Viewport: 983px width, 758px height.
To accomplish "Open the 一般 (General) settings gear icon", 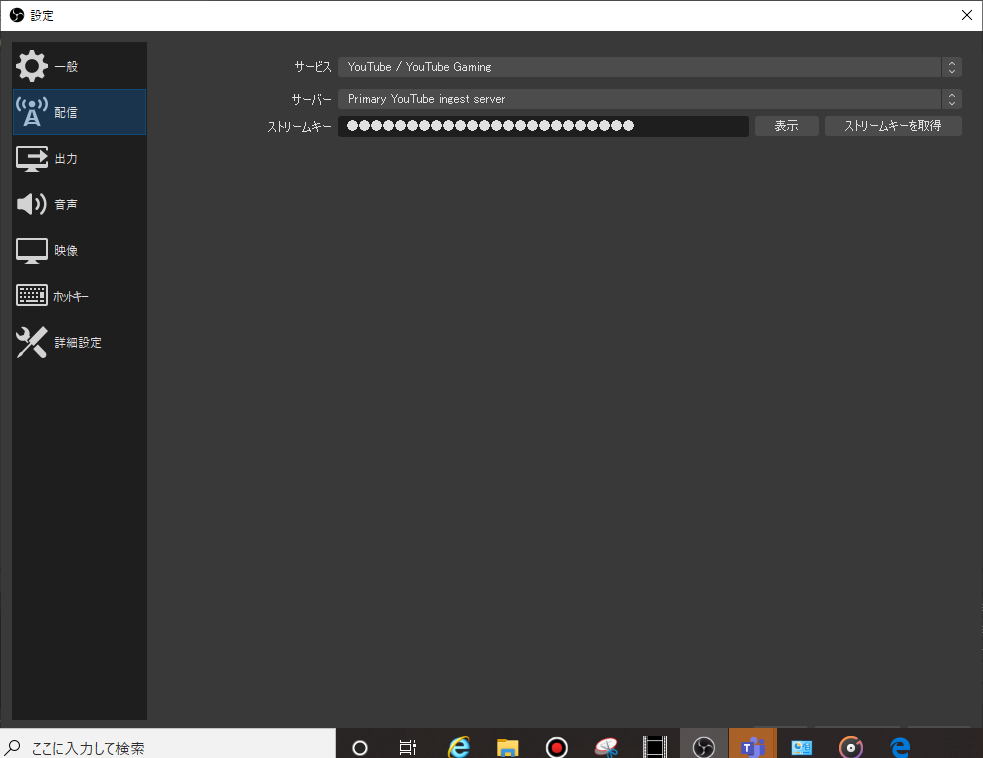I will point(31,66).
